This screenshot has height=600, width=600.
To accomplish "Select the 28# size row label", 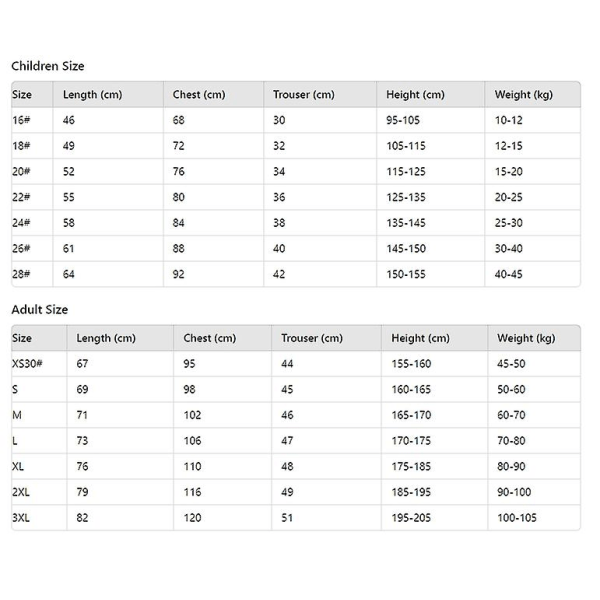I will [x=21, y=274].
